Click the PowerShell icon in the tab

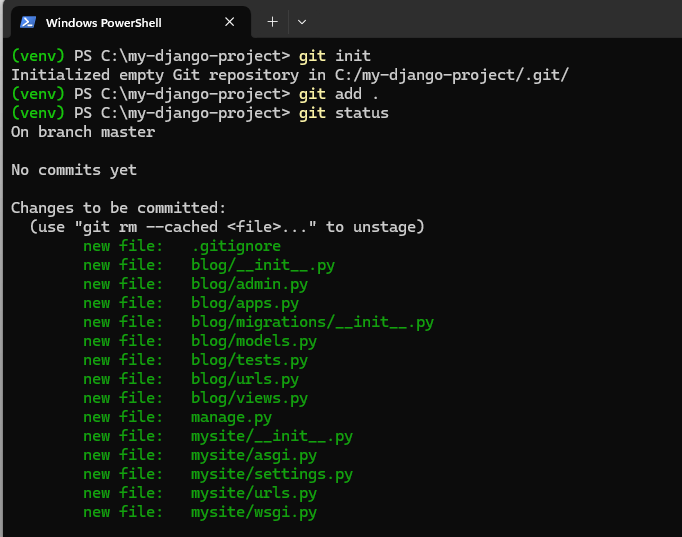tap(28, 22)
